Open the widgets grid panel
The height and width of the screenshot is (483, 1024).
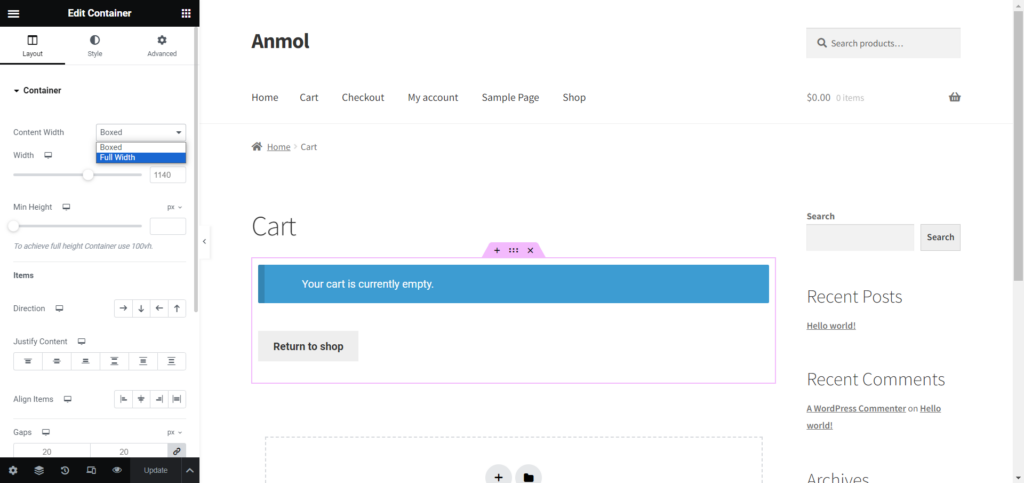[186, 13]
